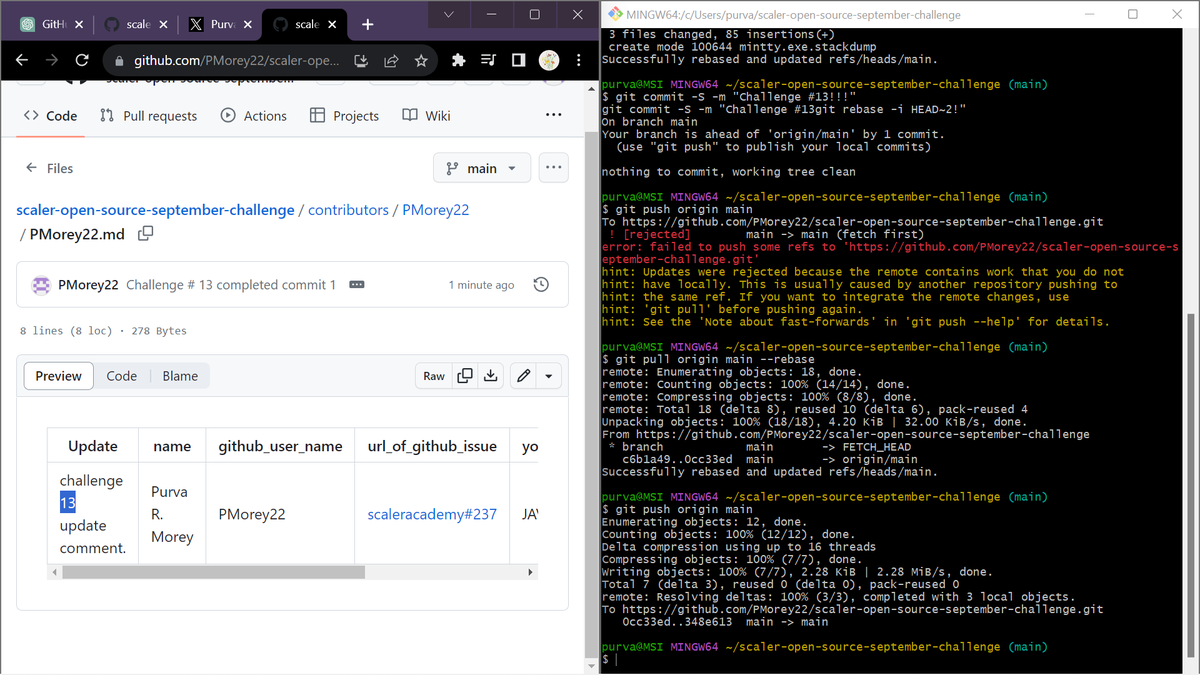Open the Pull requests tab
This screenshot has height=675, width=1200.
148,116
